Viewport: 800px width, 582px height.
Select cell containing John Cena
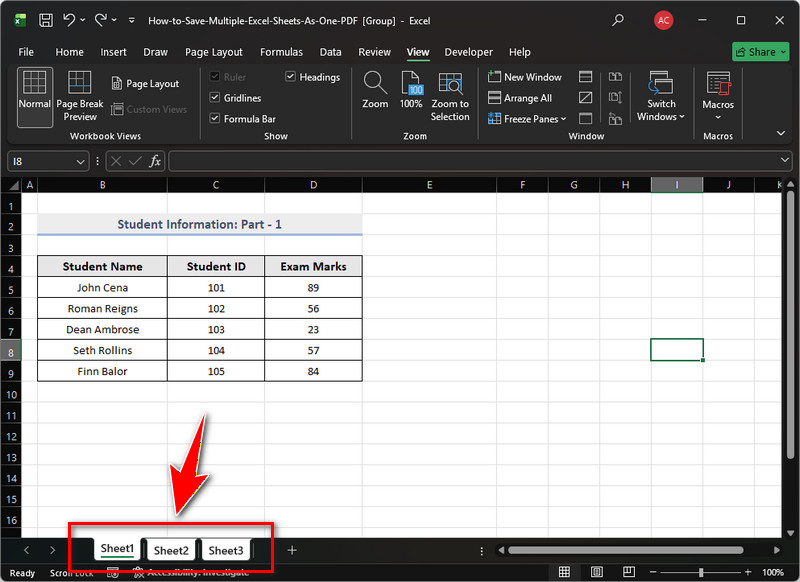pyautogui.click(x=102, y=287)
